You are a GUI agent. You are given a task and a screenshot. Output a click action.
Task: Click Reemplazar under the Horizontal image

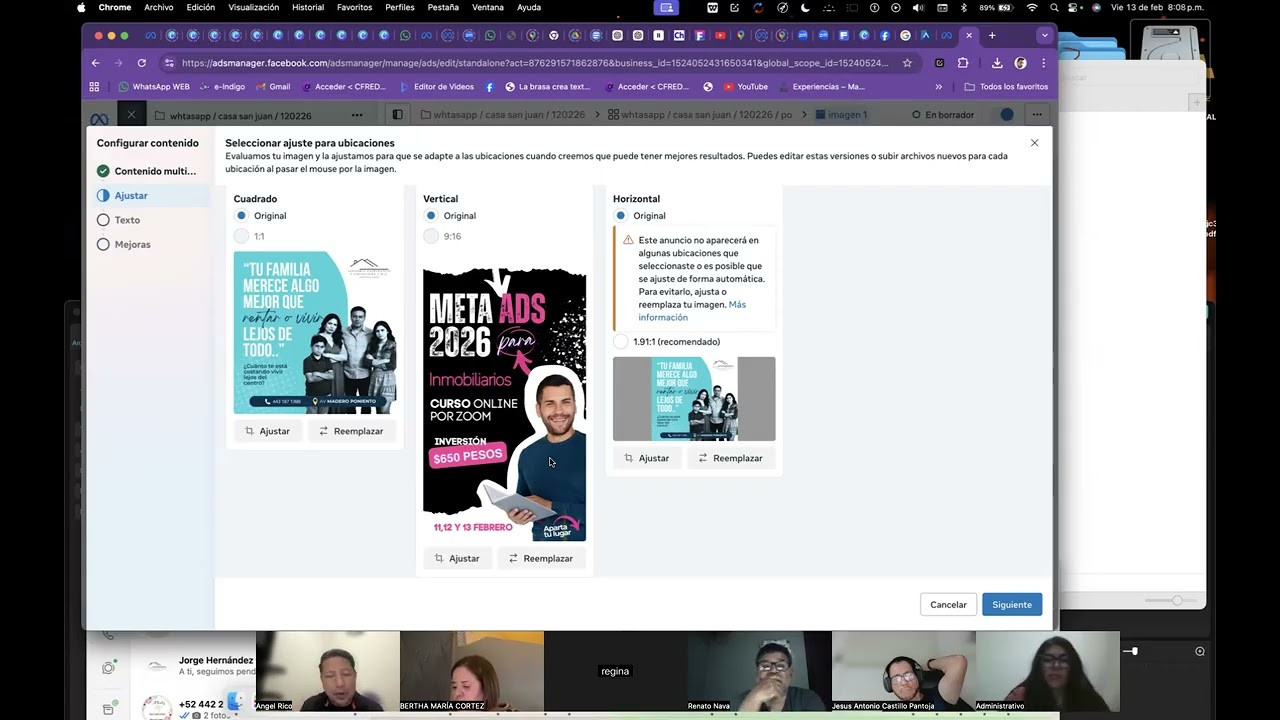[x=731, y=458]
